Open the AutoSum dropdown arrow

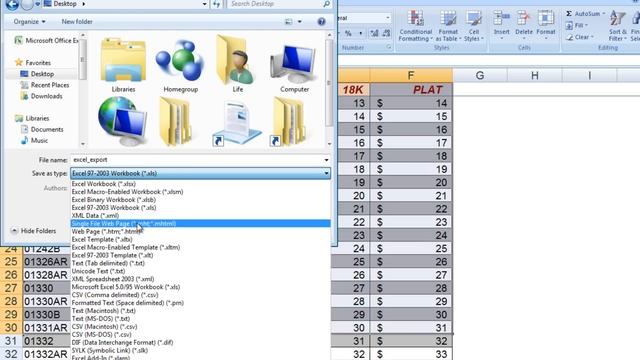603,14
